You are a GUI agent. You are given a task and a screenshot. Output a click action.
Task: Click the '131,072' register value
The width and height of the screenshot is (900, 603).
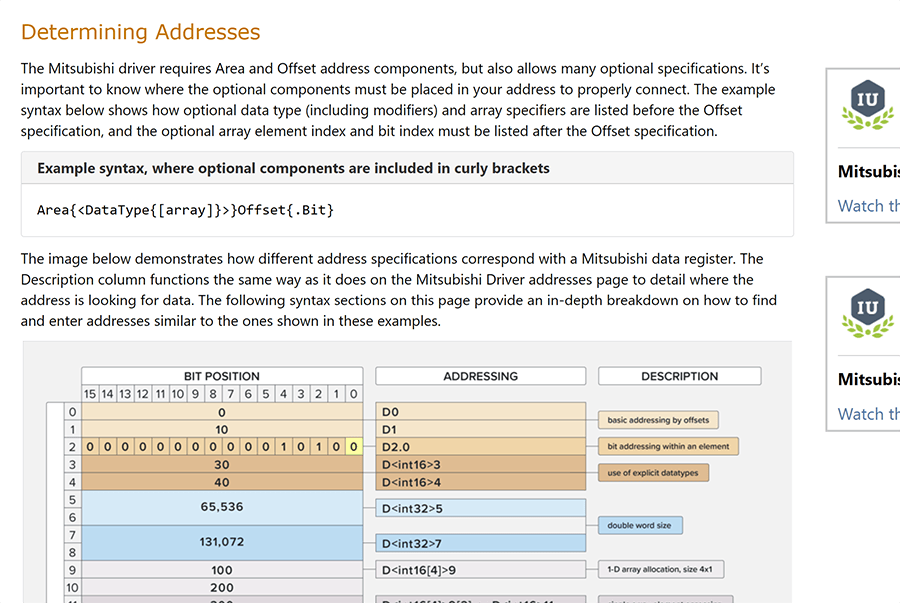pos(222,542)
